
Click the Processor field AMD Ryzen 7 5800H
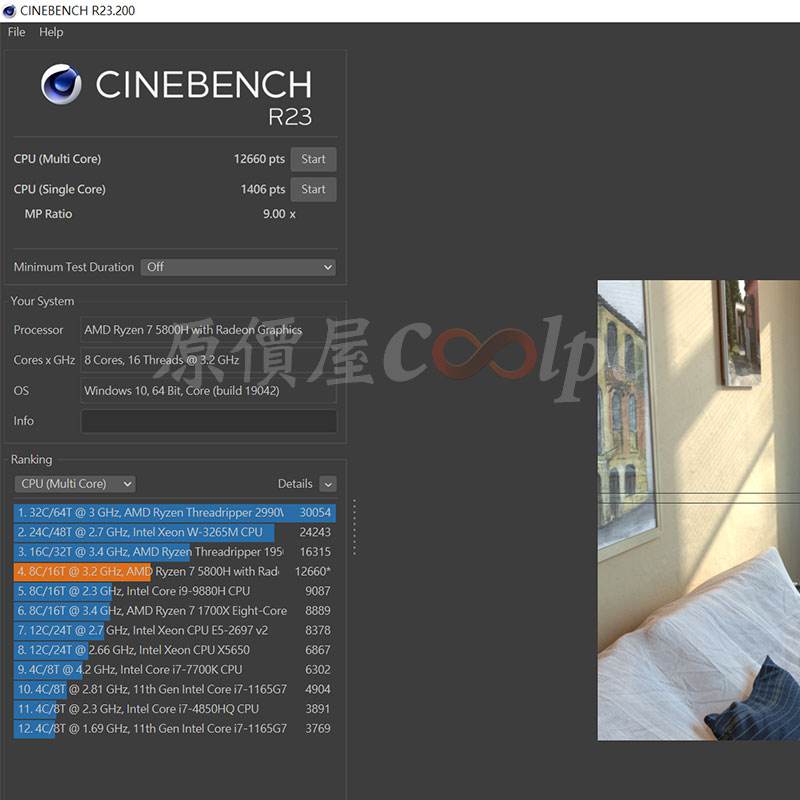pyautogui.click(x=209, y=330)
